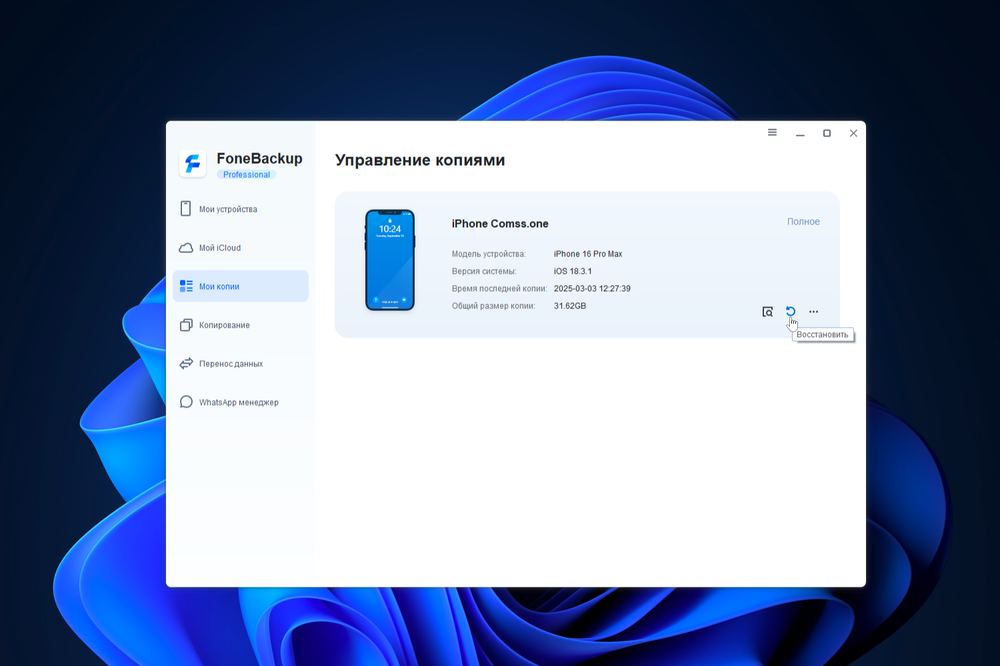Maximize the FoneBackup window
This screenshot has width=1000, height=666.
point(827,133)
